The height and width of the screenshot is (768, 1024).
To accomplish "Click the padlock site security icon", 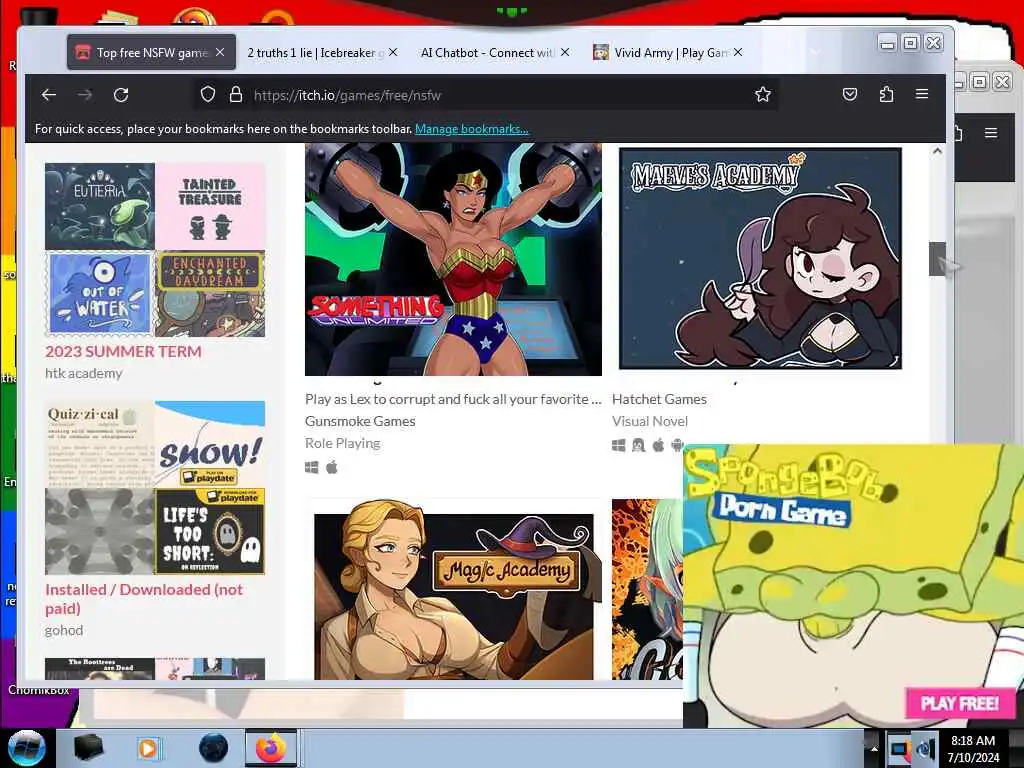I will (236, 95).
